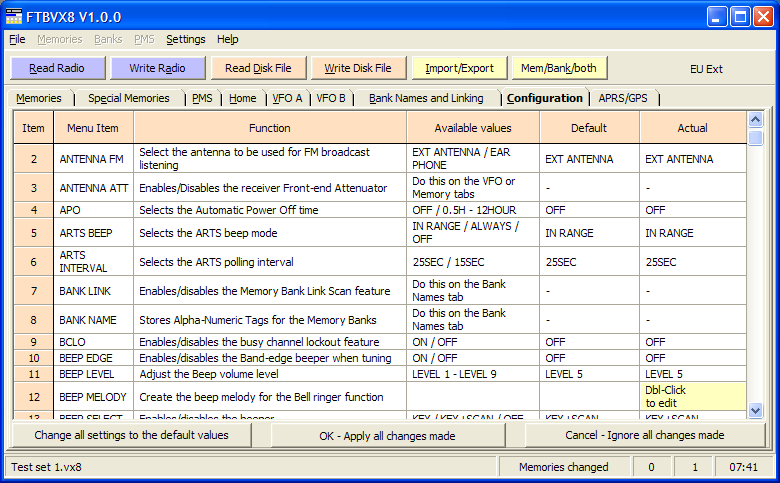
Task: Switch to the Memories tab
Action: click(x=39, y=98)
